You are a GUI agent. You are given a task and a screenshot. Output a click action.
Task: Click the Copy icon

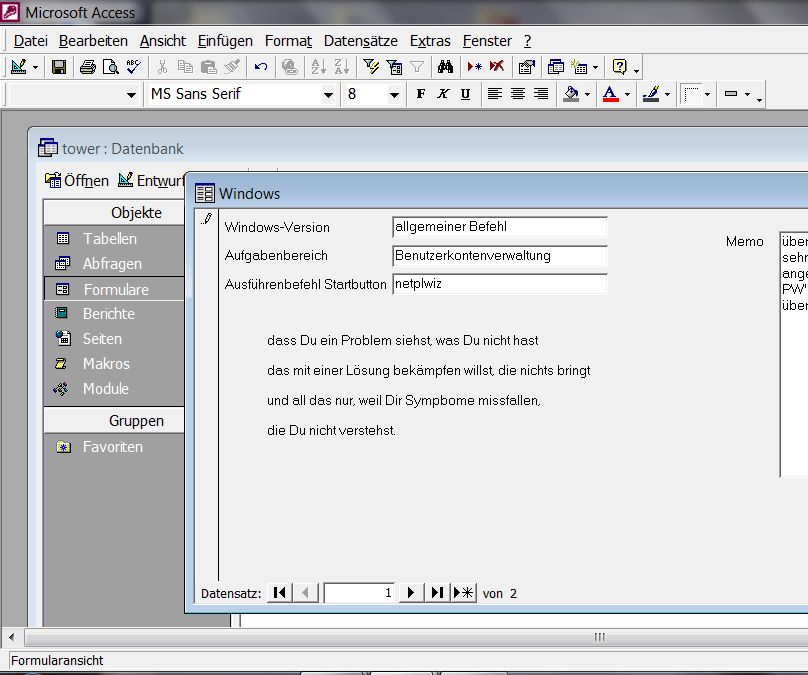(x=185, y=67)
